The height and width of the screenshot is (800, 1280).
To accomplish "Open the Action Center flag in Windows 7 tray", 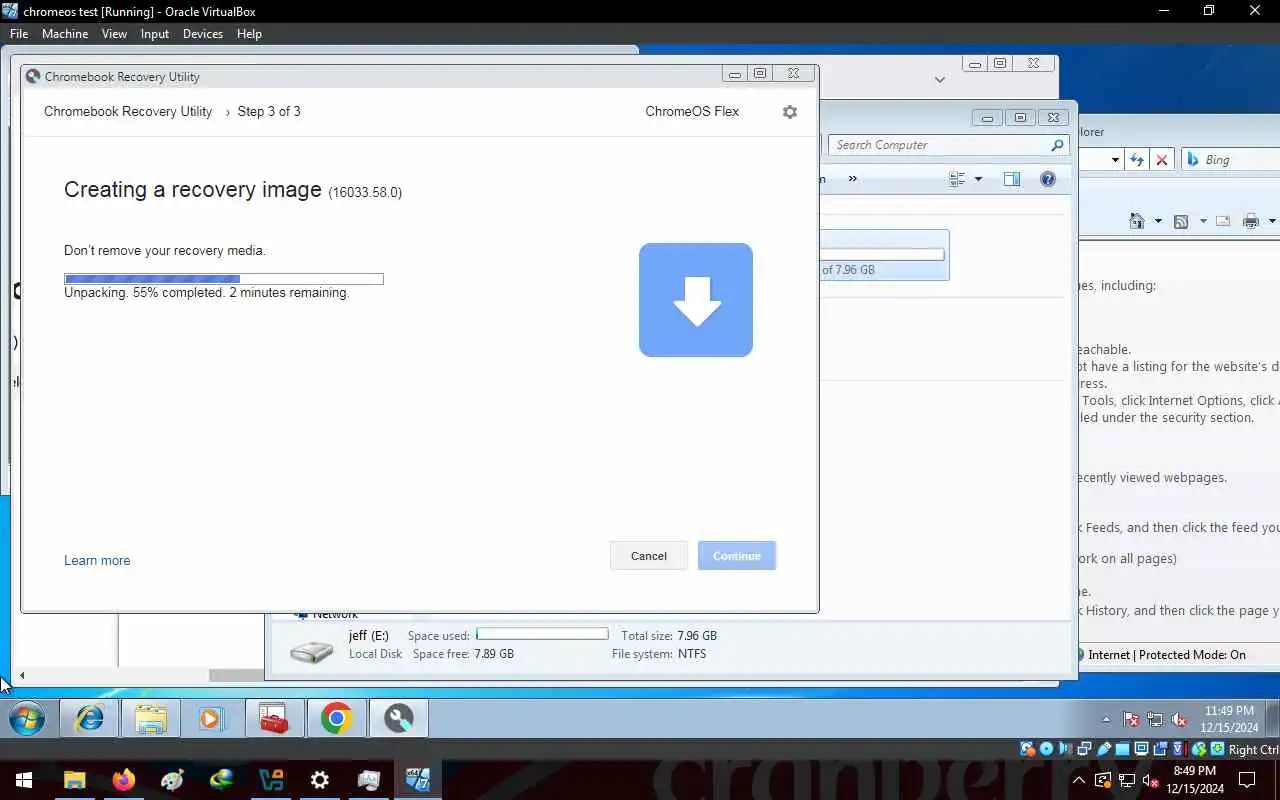I will pyautogui.click(x=1131, y=719).
